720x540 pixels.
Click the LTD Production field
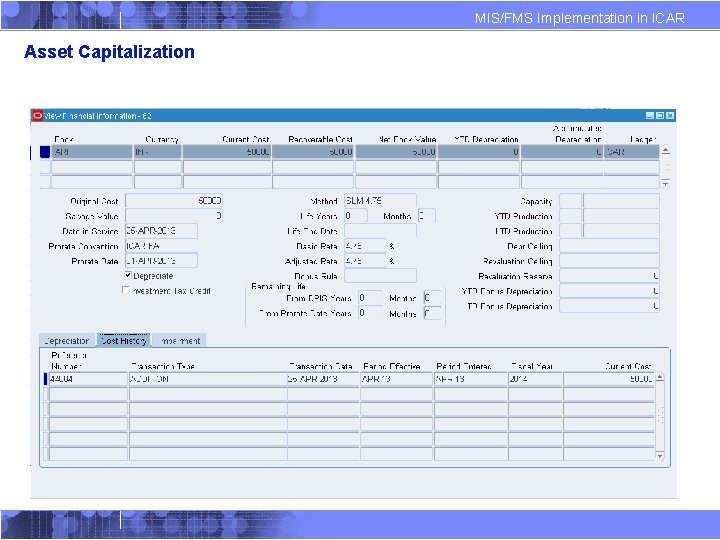coord(621,231)
